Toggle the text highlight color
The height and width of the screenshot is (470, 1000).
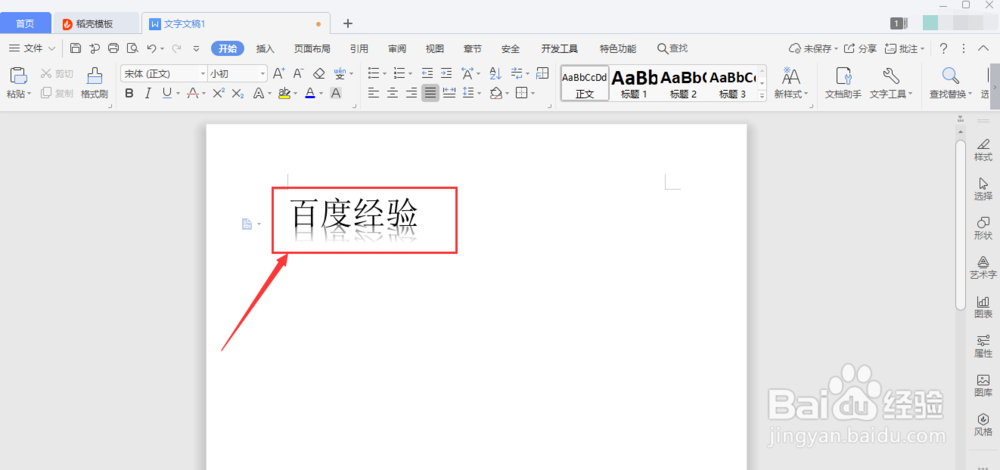coord(284,93)
